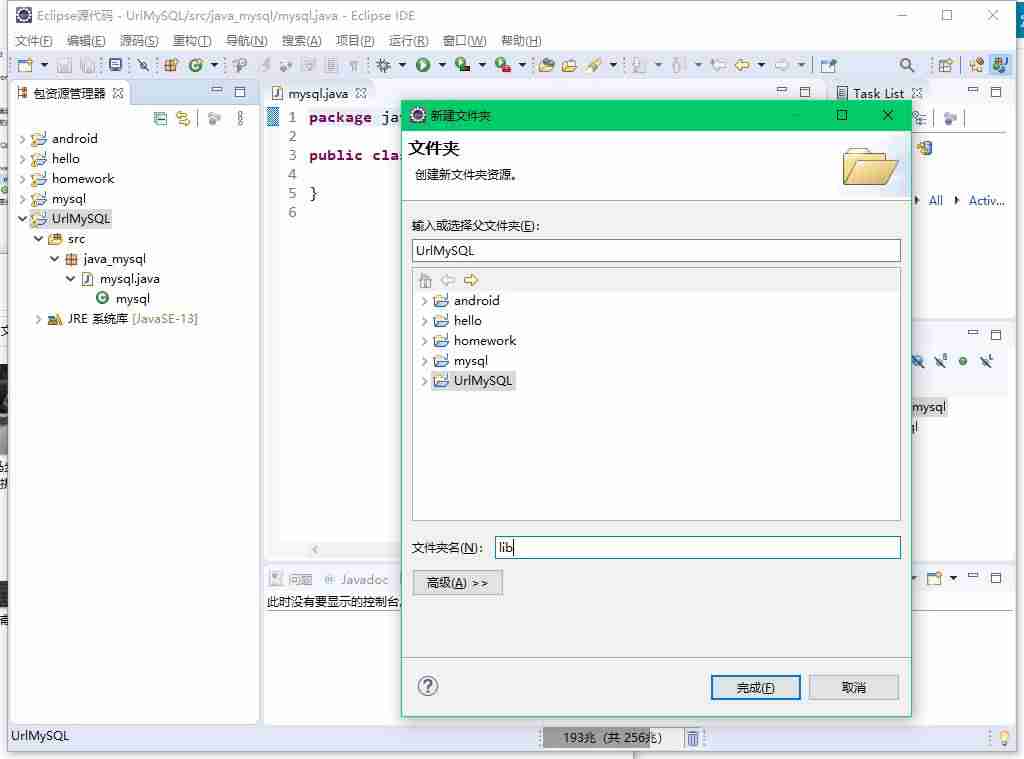Click the New wizard toolbar icon
The width and height of the screenshot is (1024, 759).
[x=25, y=65]
